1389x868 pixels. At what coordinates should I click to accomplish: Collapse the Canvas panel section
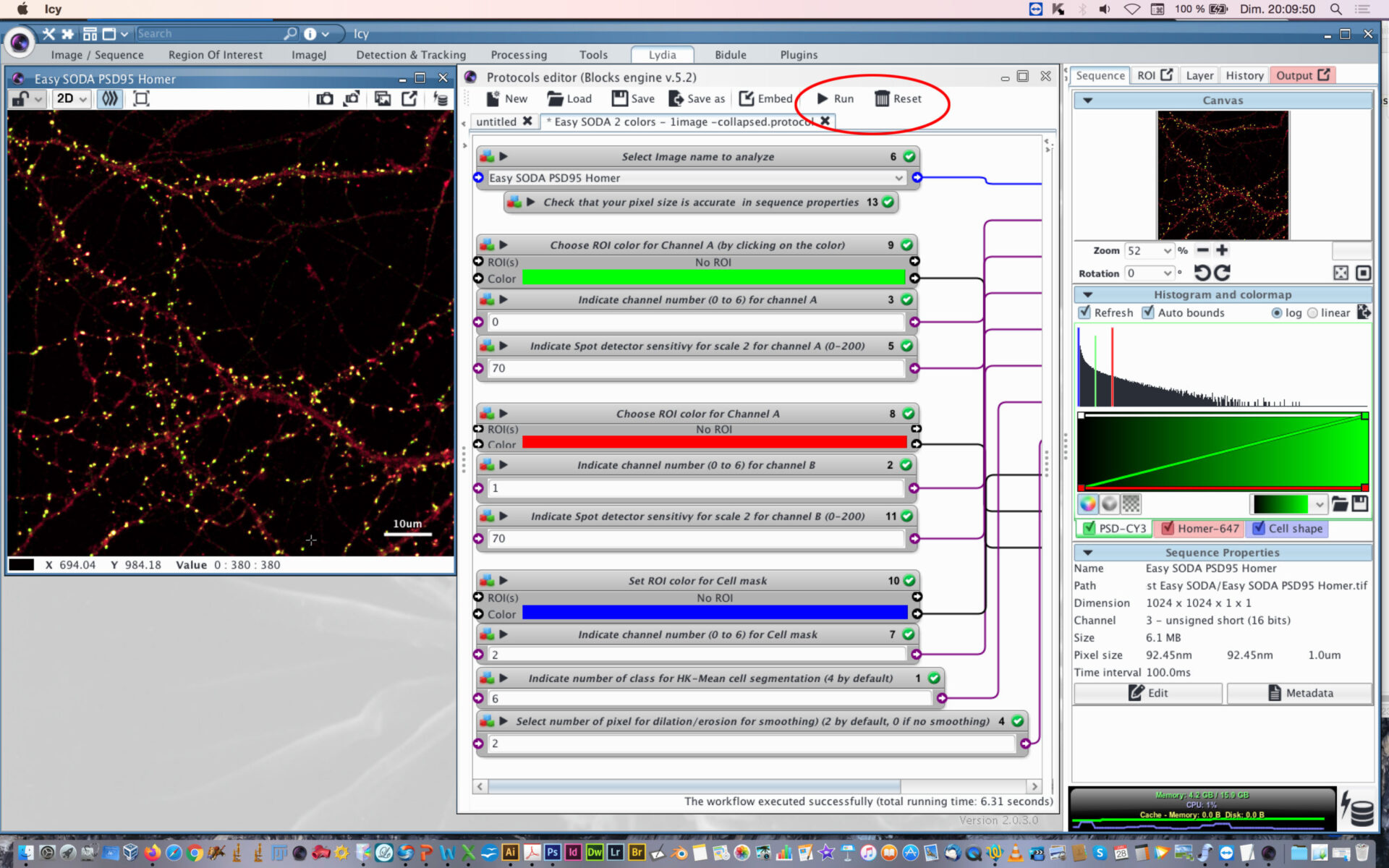[x=1087, y=100]
